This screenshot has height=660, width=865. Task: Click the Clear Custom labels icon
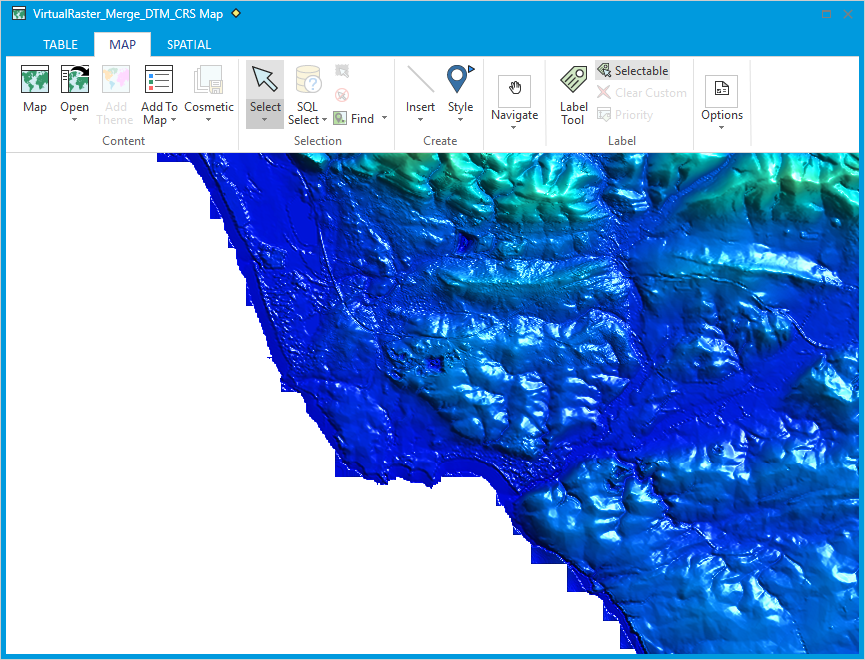[x=604, y=92]
